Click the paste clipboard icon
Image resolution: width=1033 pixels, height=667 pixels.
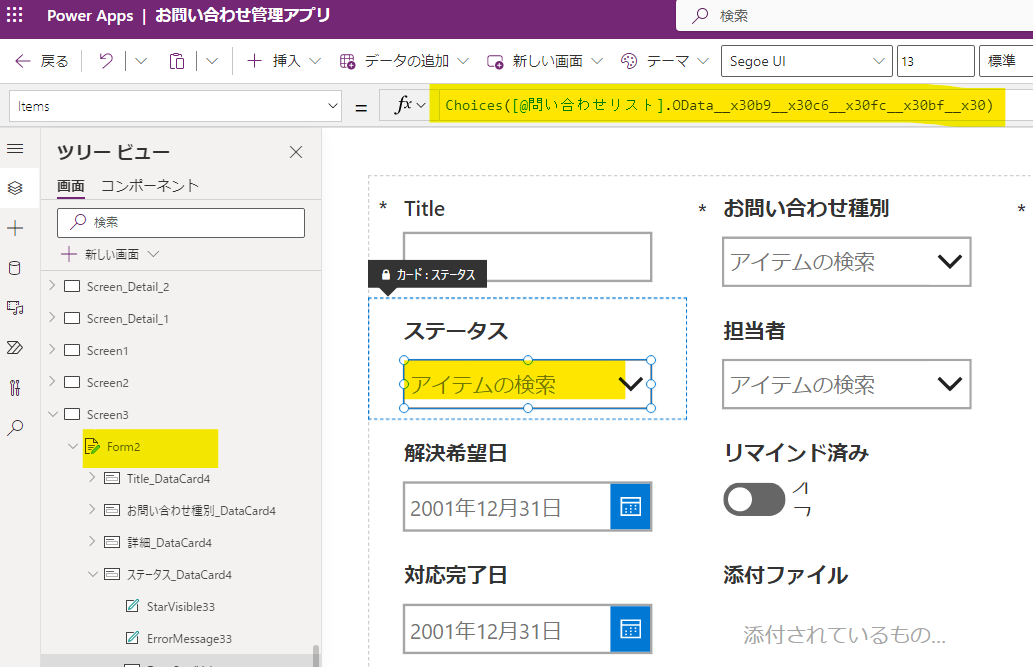(x=177, y=61)
